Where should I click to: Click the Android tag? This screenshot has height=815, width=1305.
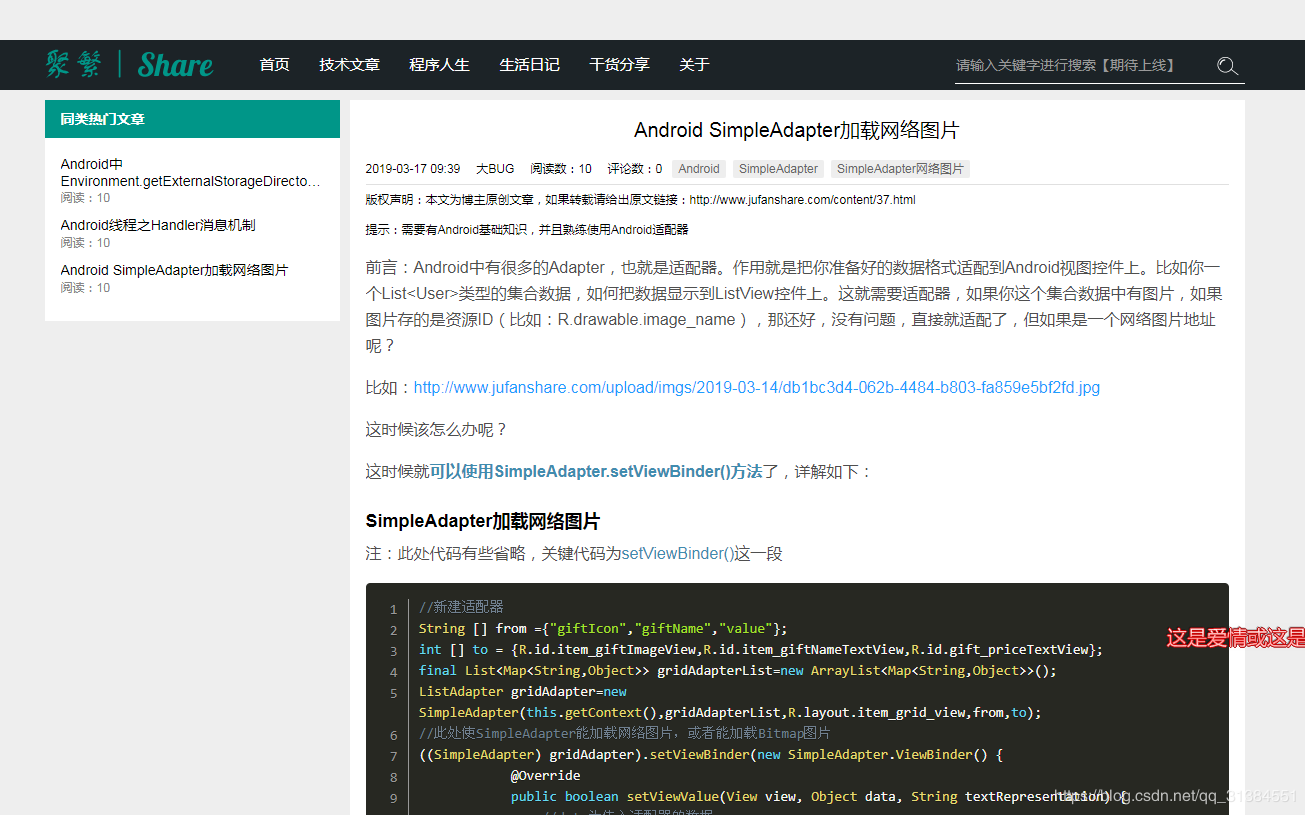pos(699,169)
